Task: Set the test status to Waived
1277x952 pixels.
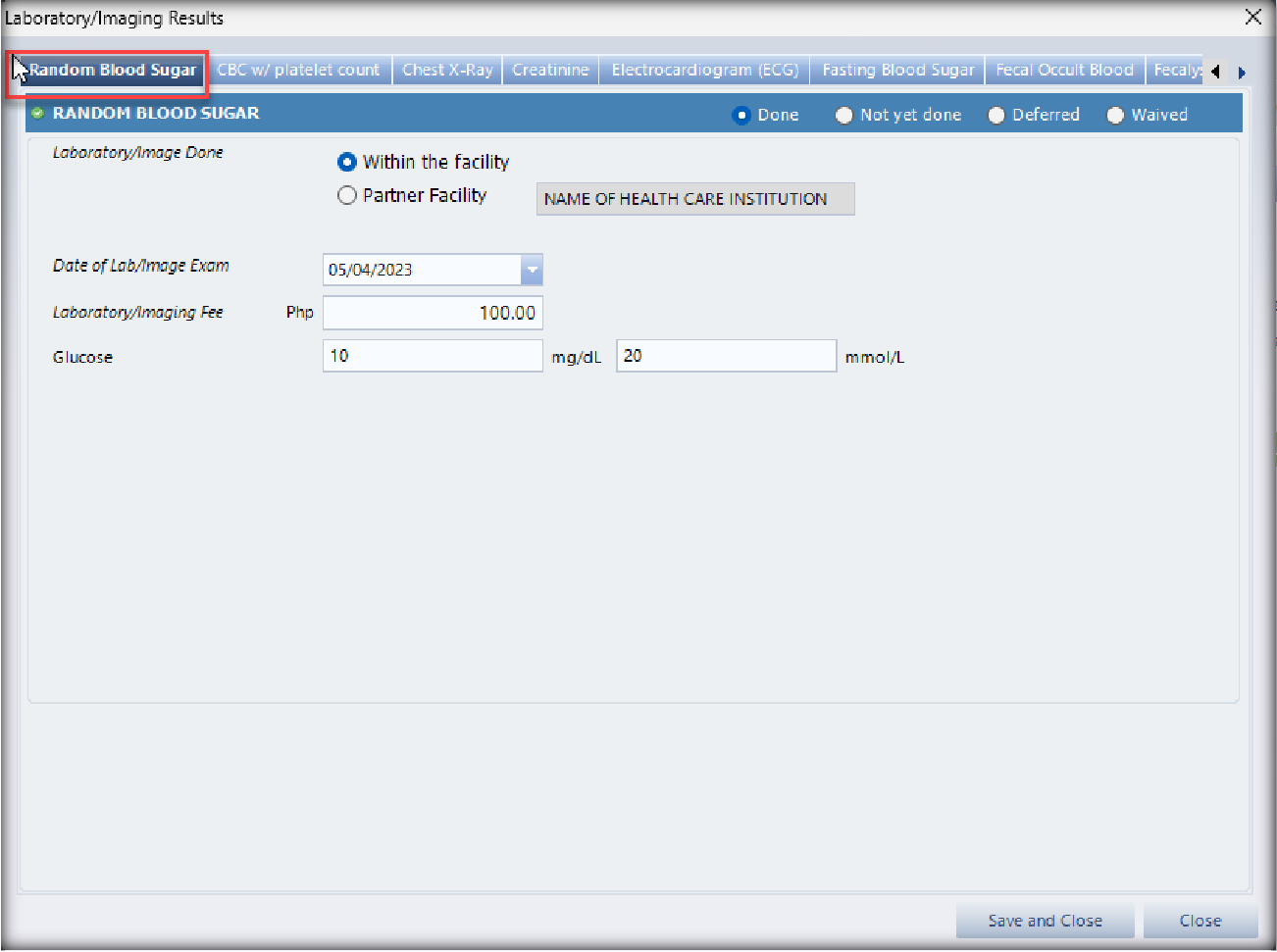Action: [1115, 116]
